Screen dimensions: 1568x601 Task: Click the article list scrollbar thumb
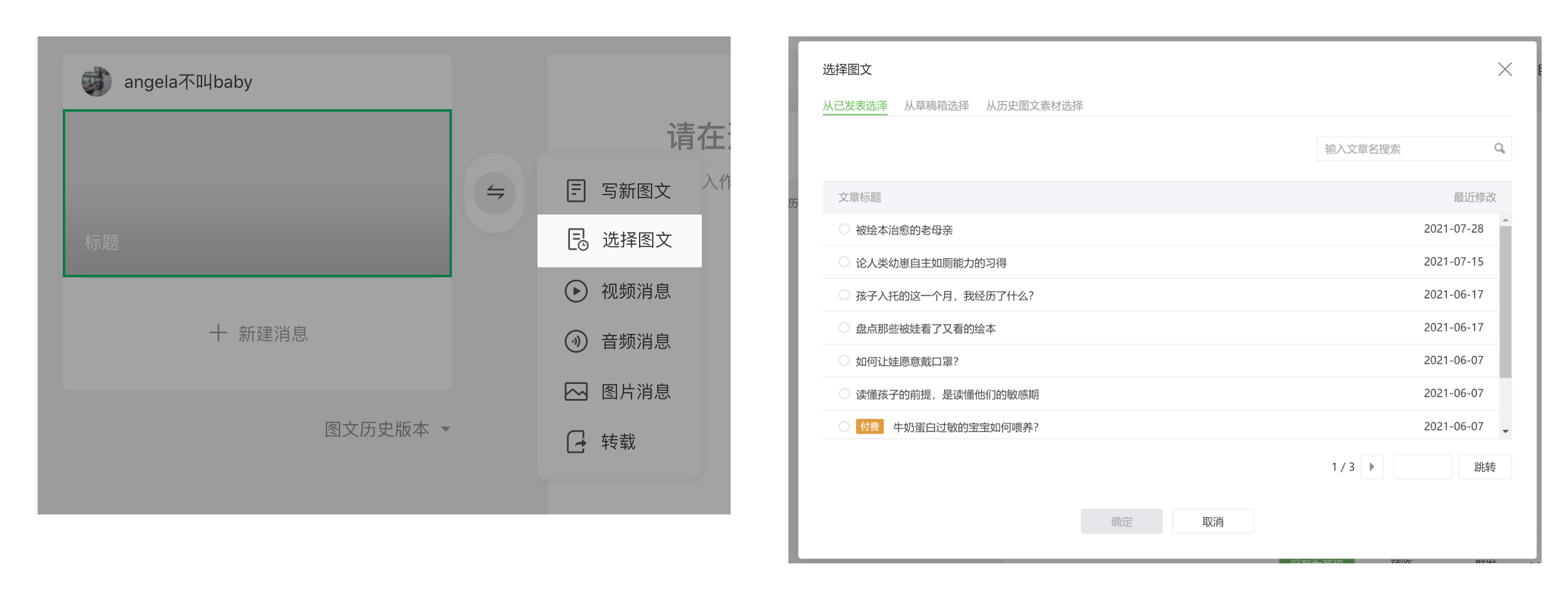click(x=1505, y=302)
